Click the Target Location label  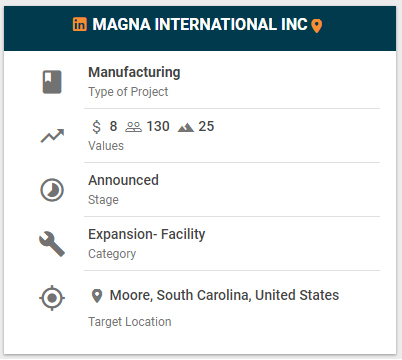click(x=130, y=322)
